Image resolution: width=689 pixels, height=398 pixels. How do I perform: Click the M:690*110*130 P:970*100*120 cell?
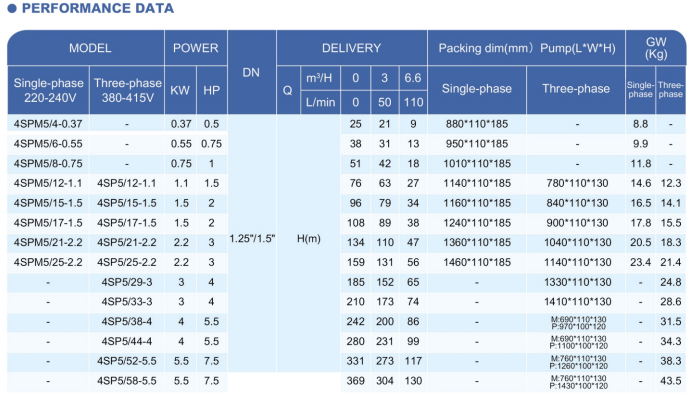(x=578, y=323)
